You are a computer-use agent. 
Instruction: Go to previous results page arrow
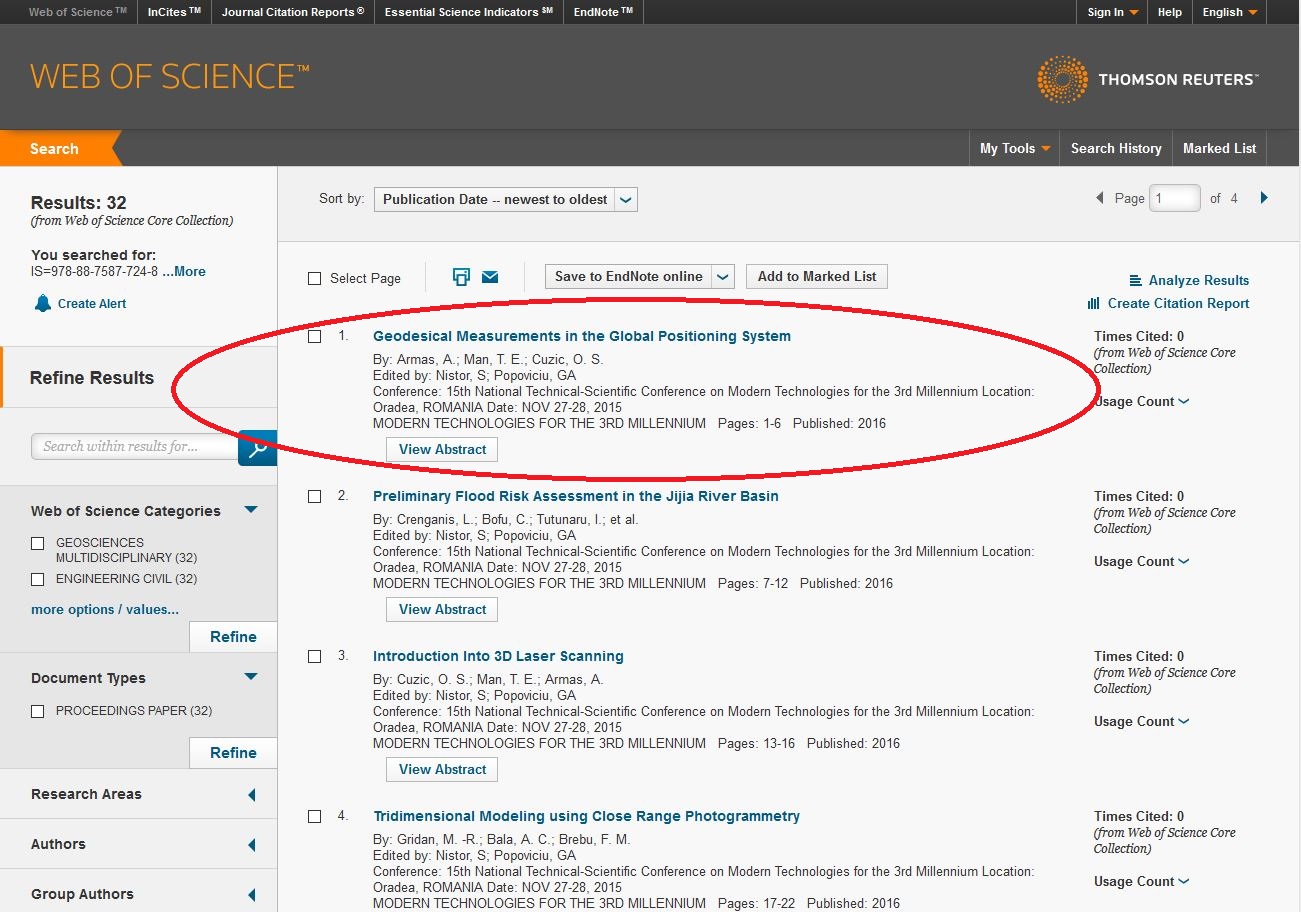pos(1100,198)
